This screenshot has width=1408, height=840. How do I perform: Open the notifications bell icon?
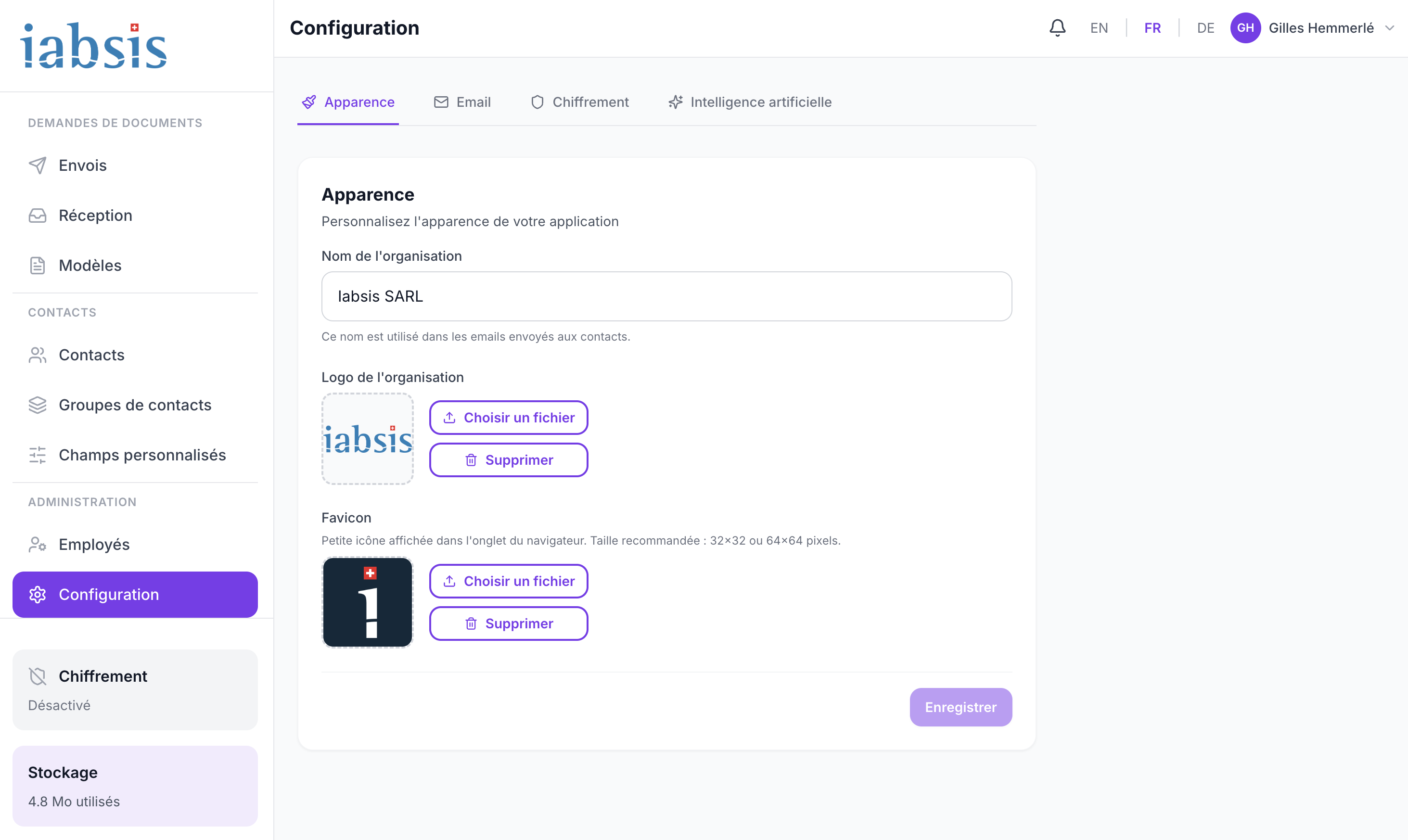pyautogui.click(x=1056, y=27)
